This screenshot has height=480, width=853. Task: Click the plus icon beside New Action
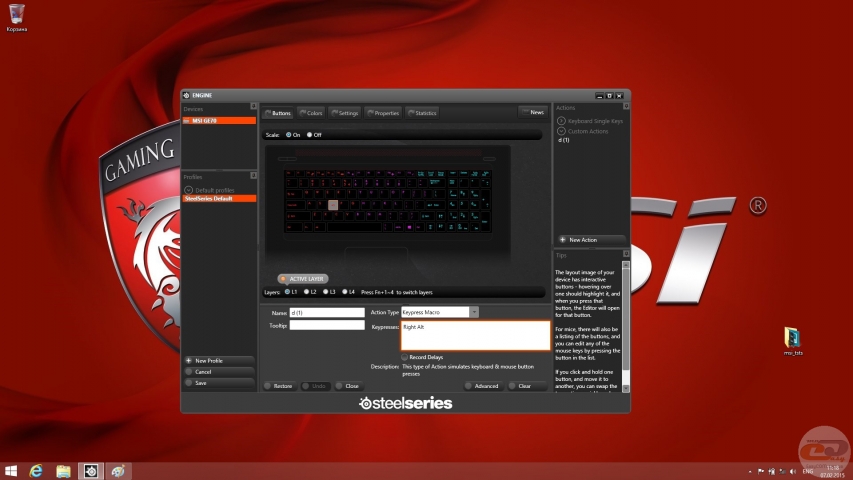[563, 239]
